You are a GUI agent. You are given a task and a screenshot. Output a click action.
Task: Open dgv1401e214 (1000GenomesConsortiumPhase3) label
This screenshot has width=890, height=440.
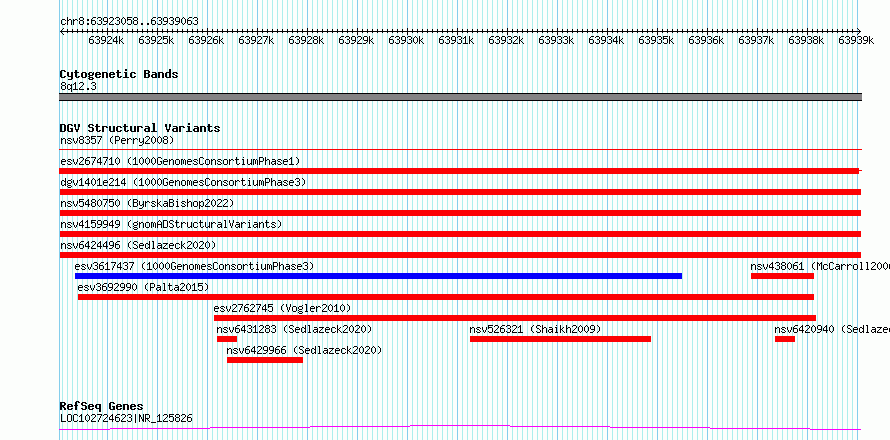point(183,182)
